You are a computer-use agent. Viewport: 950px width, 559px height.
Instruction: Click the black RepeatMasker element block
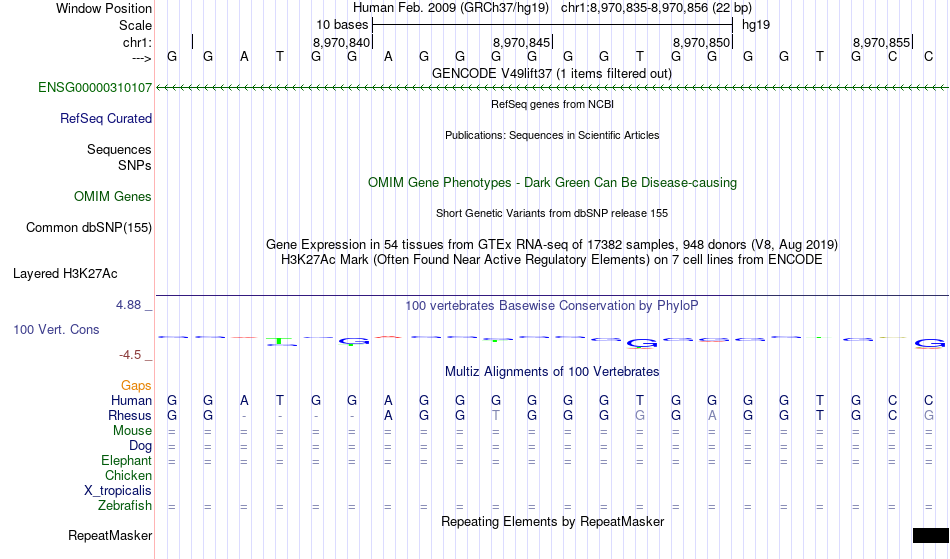point(931,535)
